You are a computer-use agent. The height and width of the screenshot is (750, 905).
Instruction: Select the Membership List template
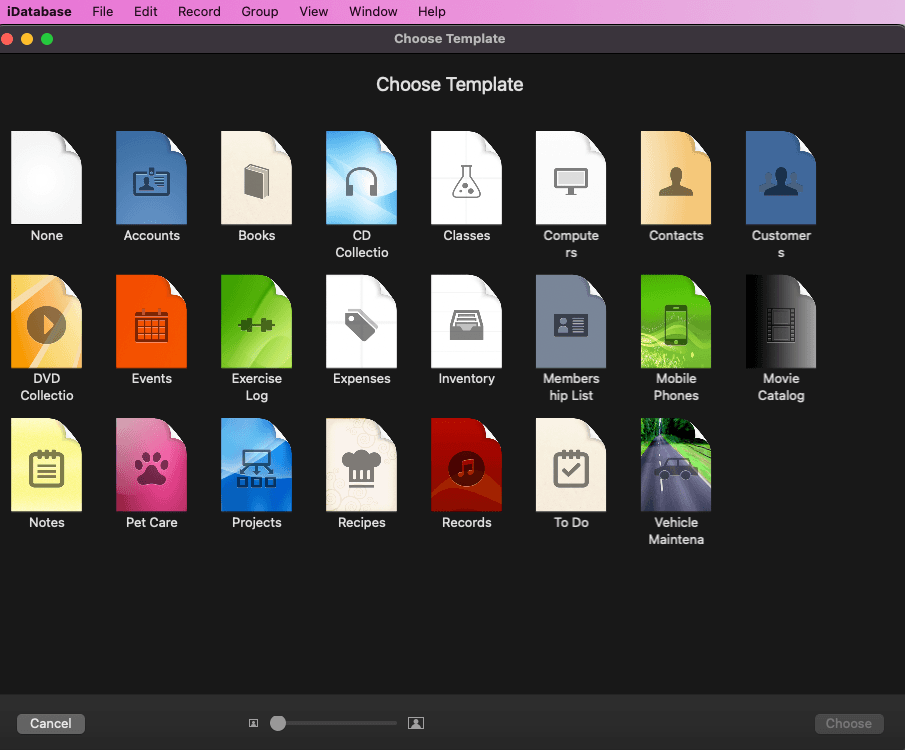click(x=571, y=322)
